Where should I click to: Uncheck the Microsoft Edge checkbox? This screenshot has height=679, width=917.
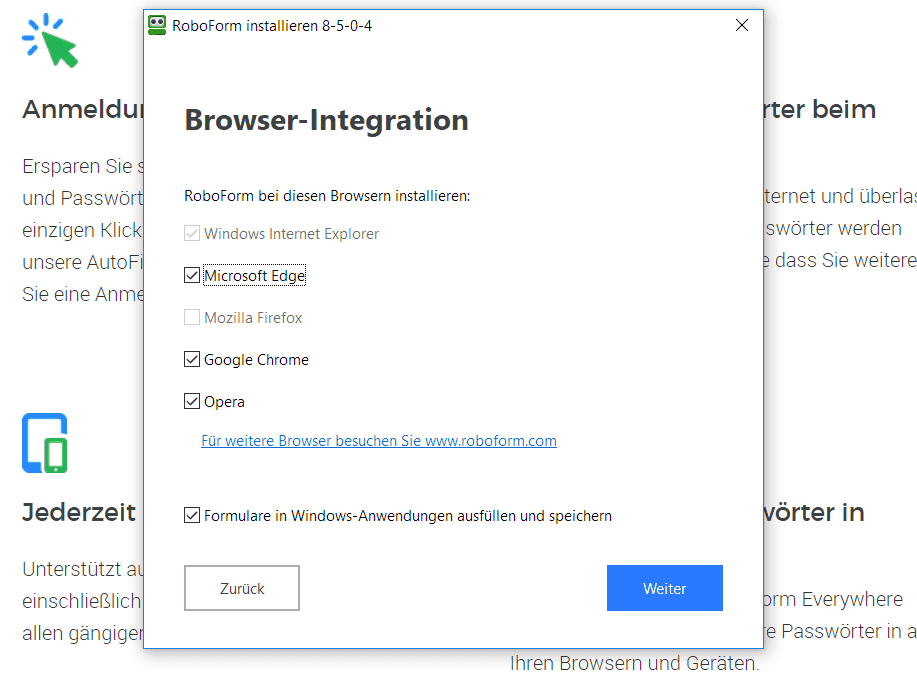(192, 275)
